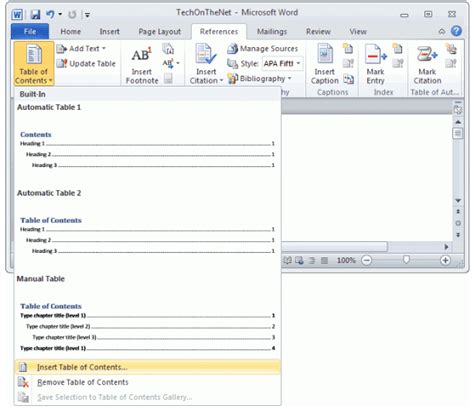Open the File tab

click(30, 32)
